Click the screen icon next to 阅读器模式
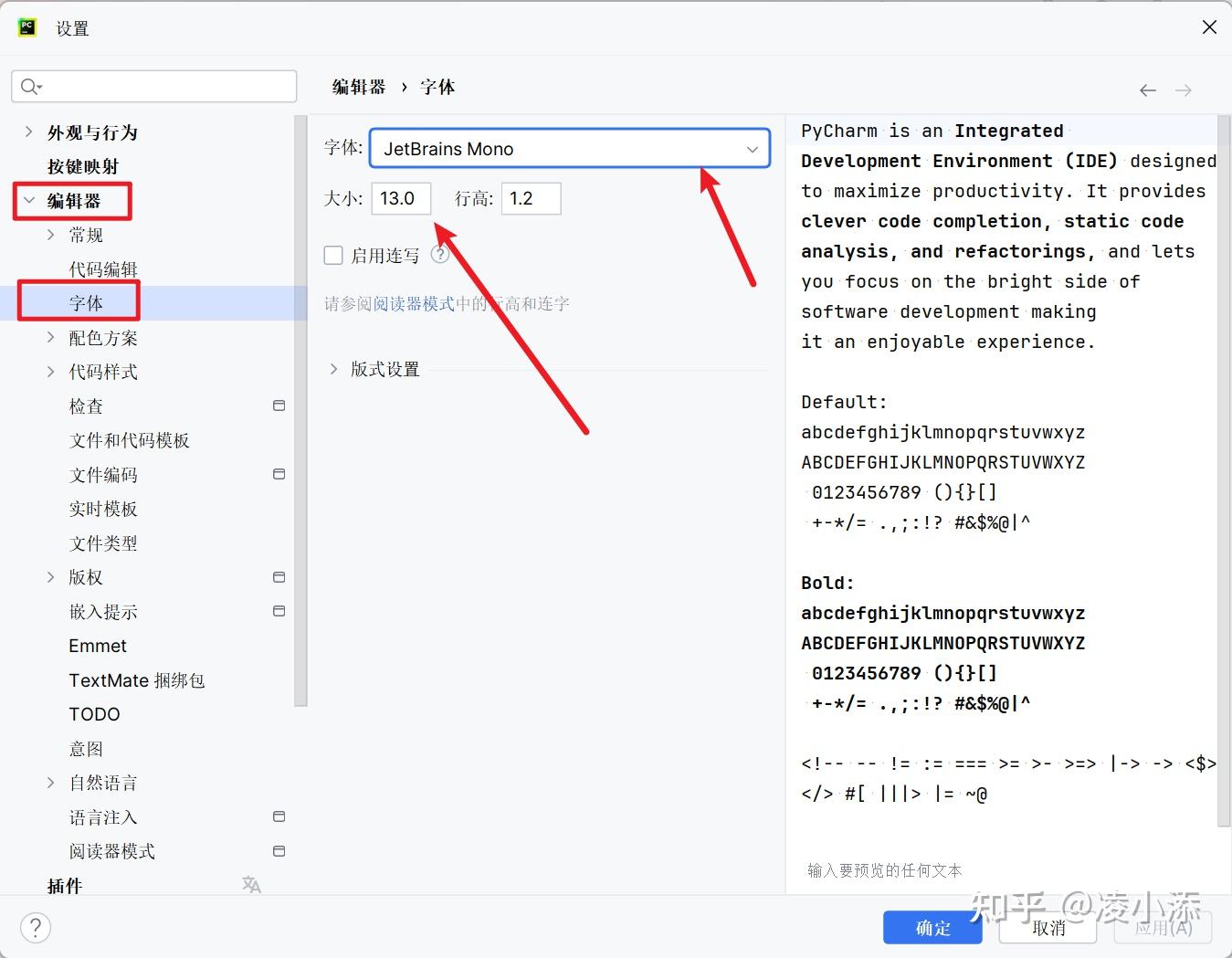The width and height of the screenshot is (1232, 958). [x=279, y=850]
